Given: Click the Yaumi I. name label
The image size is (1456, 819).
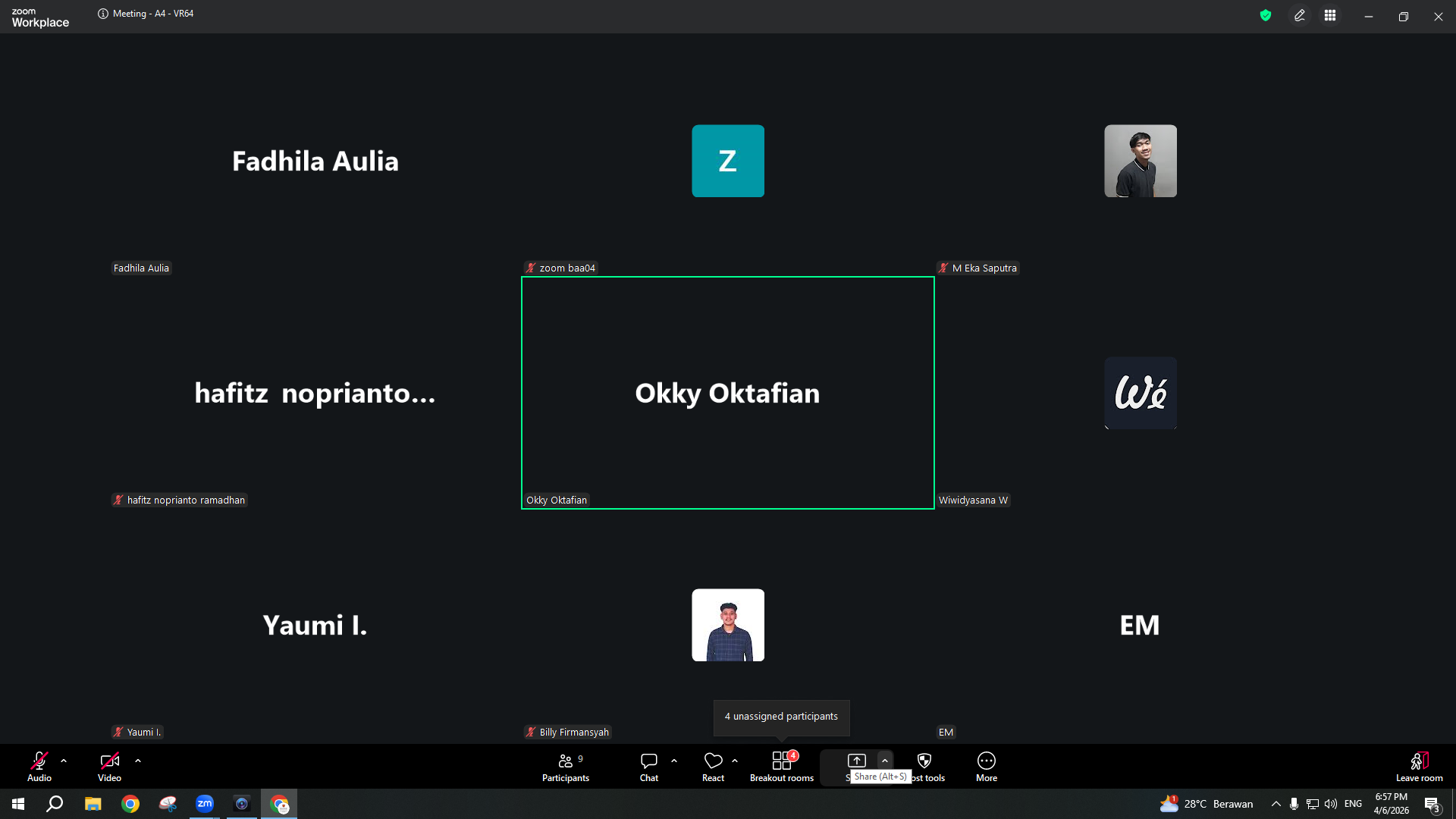Looking at the screenshot, I should pos(137,732).
